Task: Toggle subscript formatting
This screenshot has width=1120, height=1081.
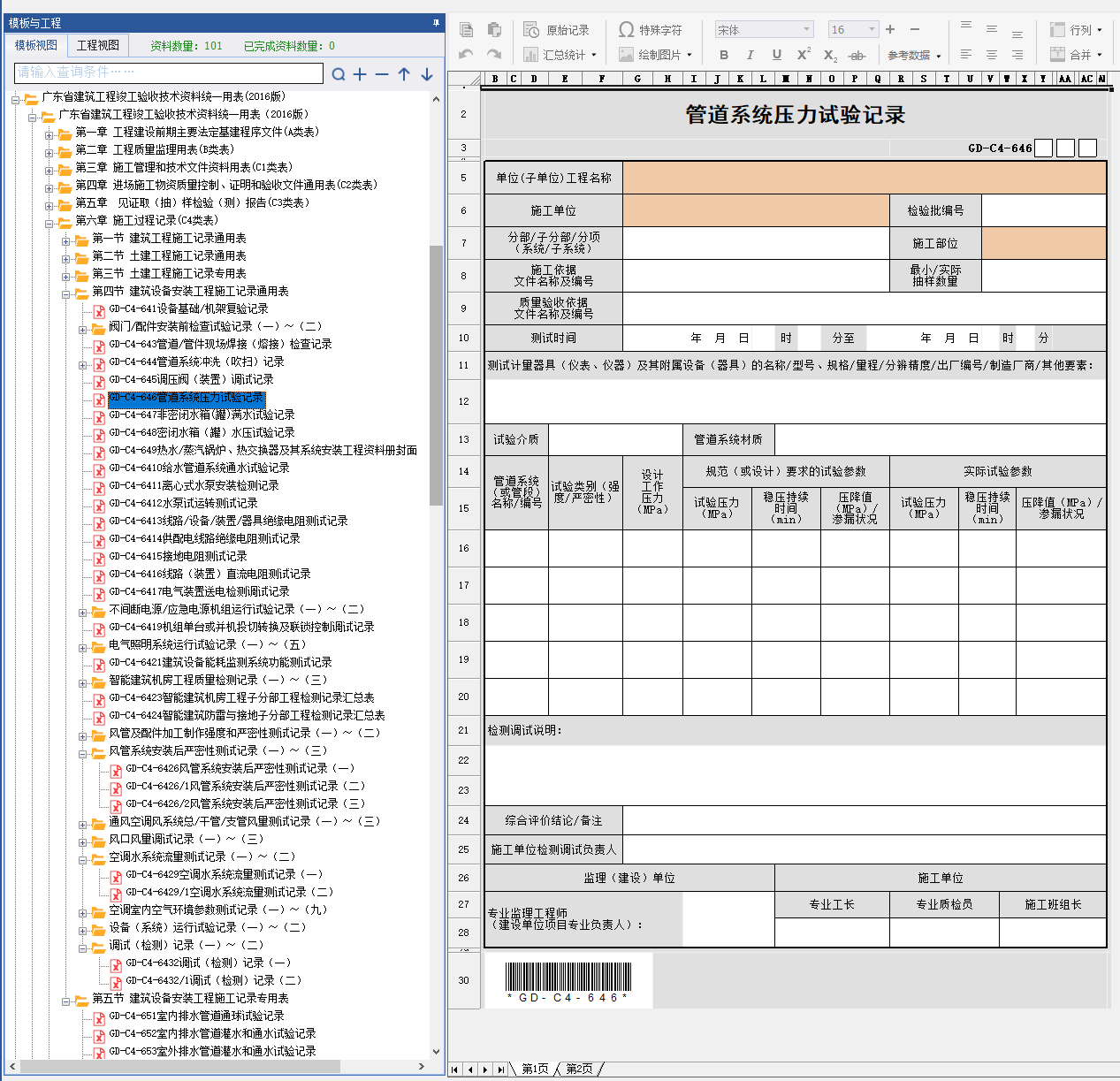Action: (x=830, y=56)
